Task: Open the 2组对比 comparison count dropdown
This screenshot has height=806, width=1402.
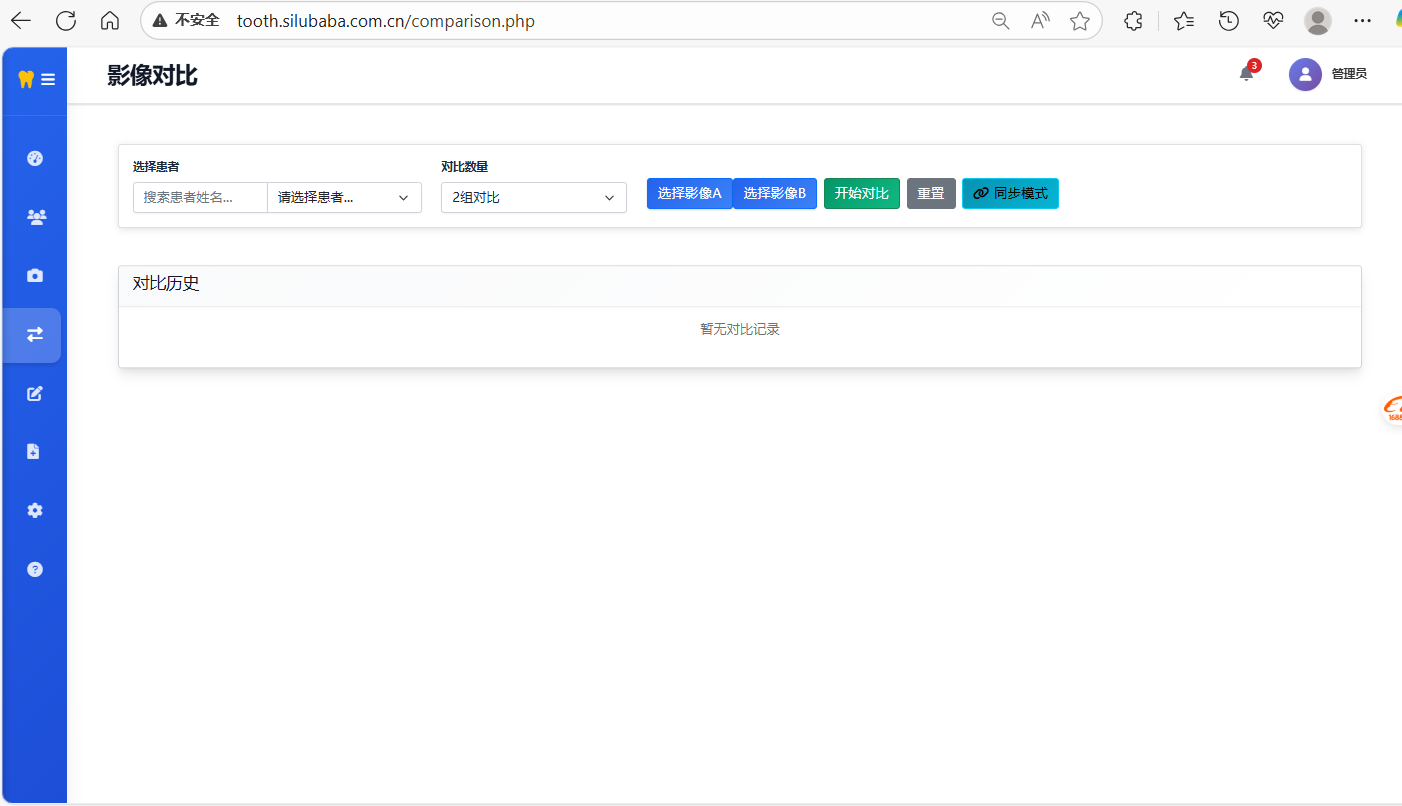Action: coord(533,198)
